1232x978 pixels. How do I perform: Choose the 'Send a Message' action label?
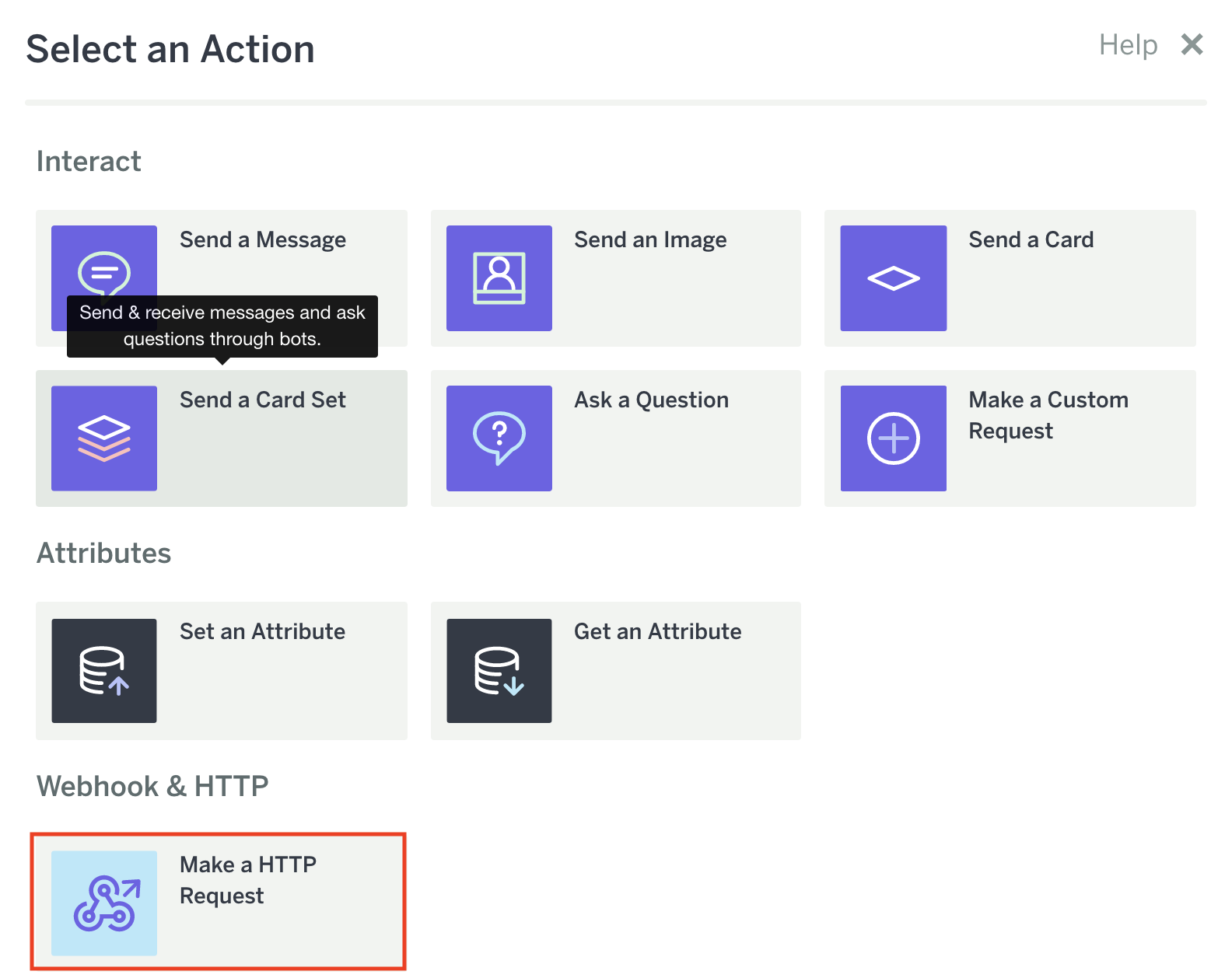pos(263,240)
